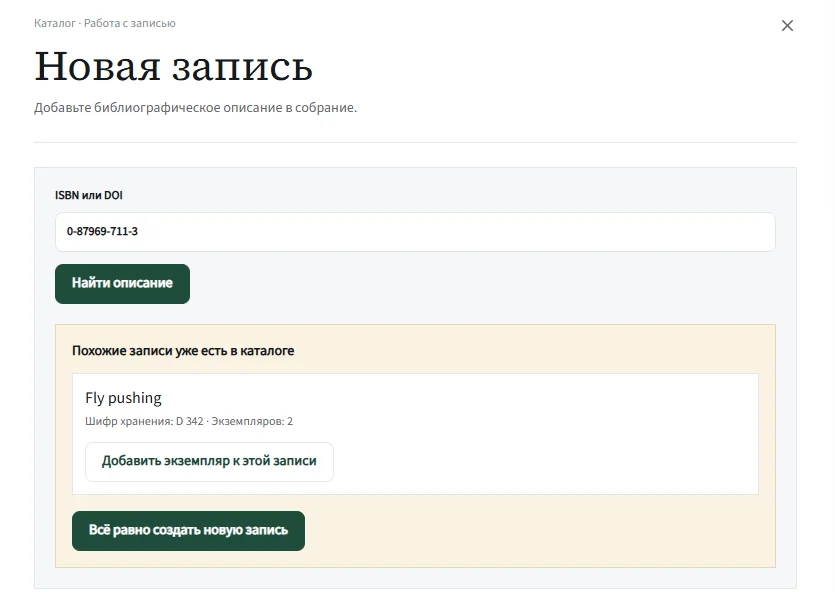Click the ISBN или DOI input field
This screenshot has width=835, height=592.
(415, 232)
